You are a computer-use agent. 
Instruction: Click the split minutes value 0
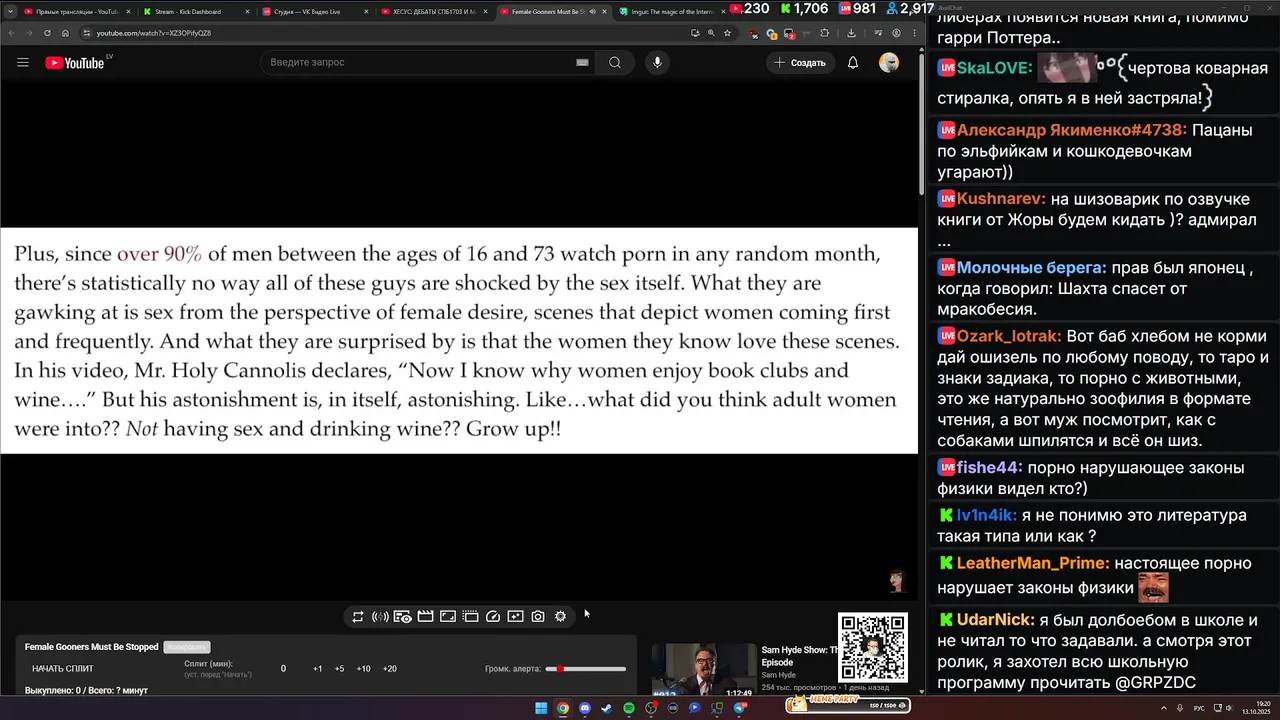[x=283, y=669]
